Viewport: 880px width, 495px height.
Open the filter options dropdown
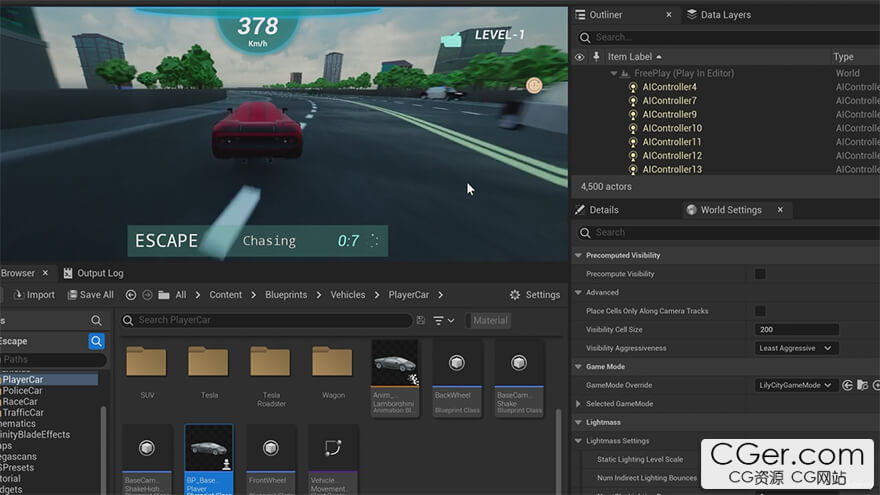443,320
